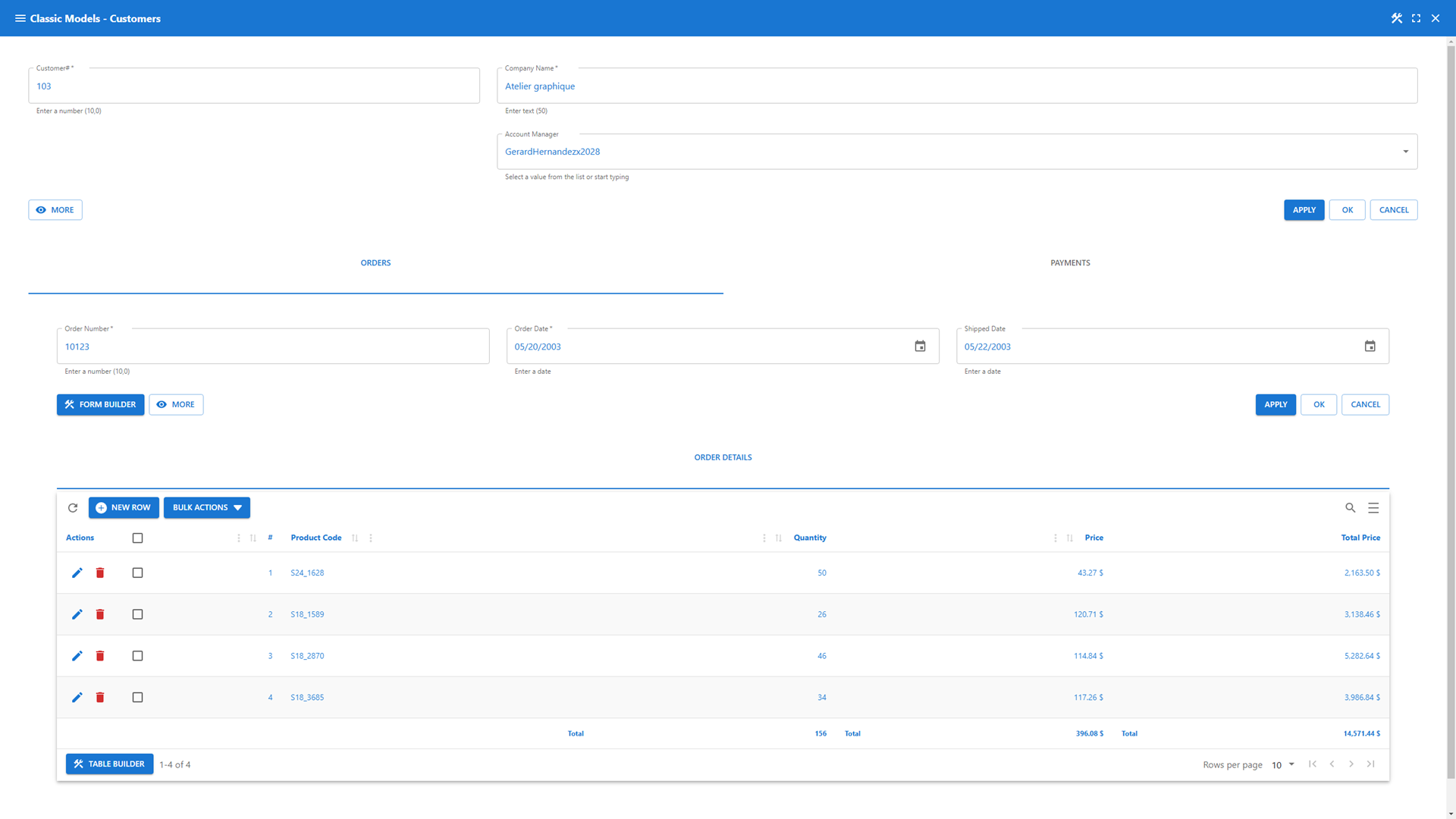Go to last page of table
This screenshot has height=819, width=1456.
click(1370, 764)
